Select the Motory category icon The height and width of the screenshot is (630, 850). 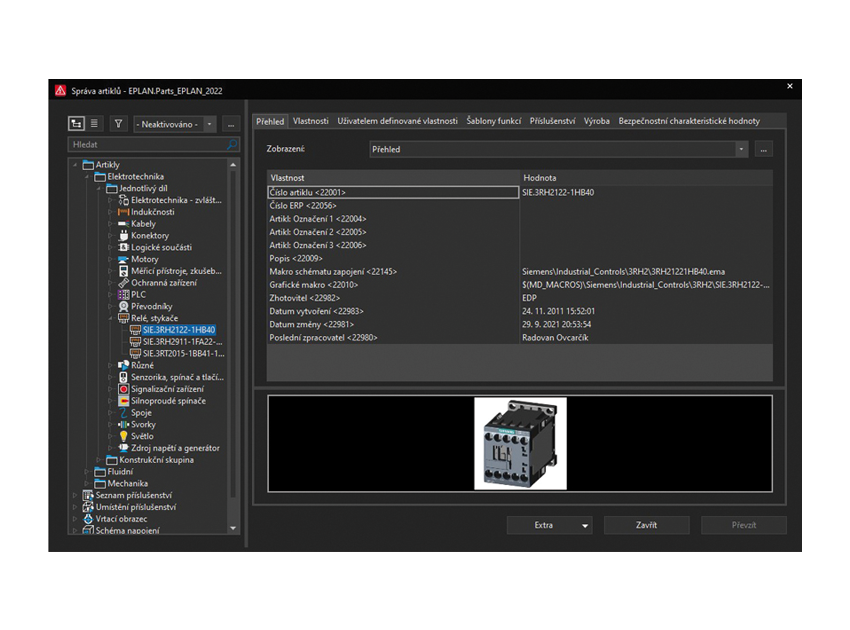124,259
